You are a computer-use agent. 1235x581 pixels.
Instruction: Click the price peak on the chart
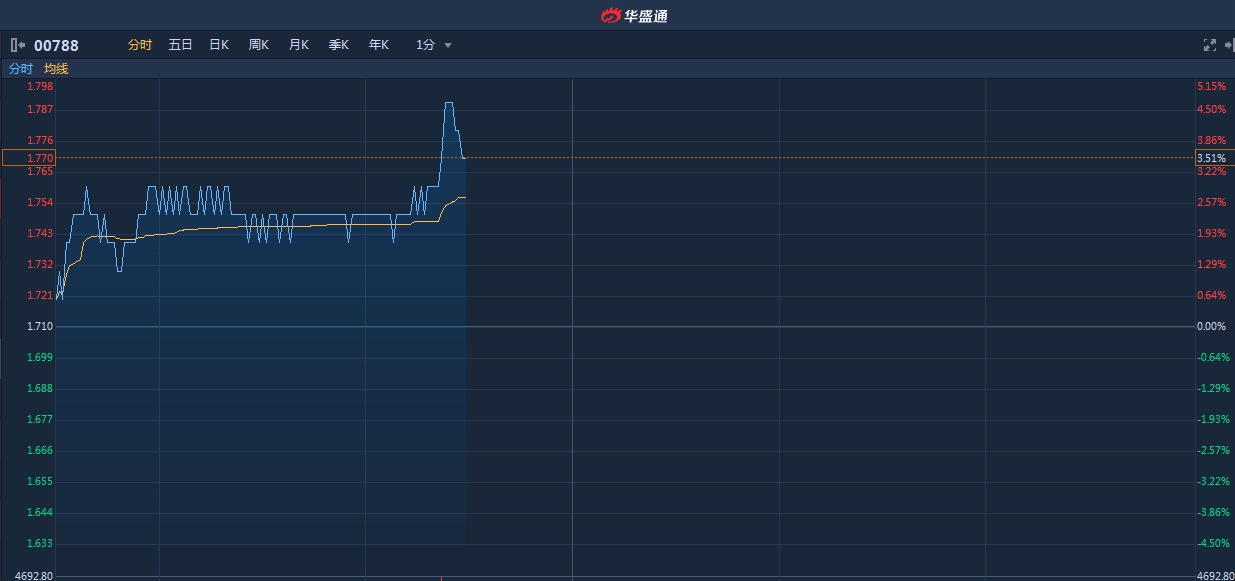pos(449,103)
